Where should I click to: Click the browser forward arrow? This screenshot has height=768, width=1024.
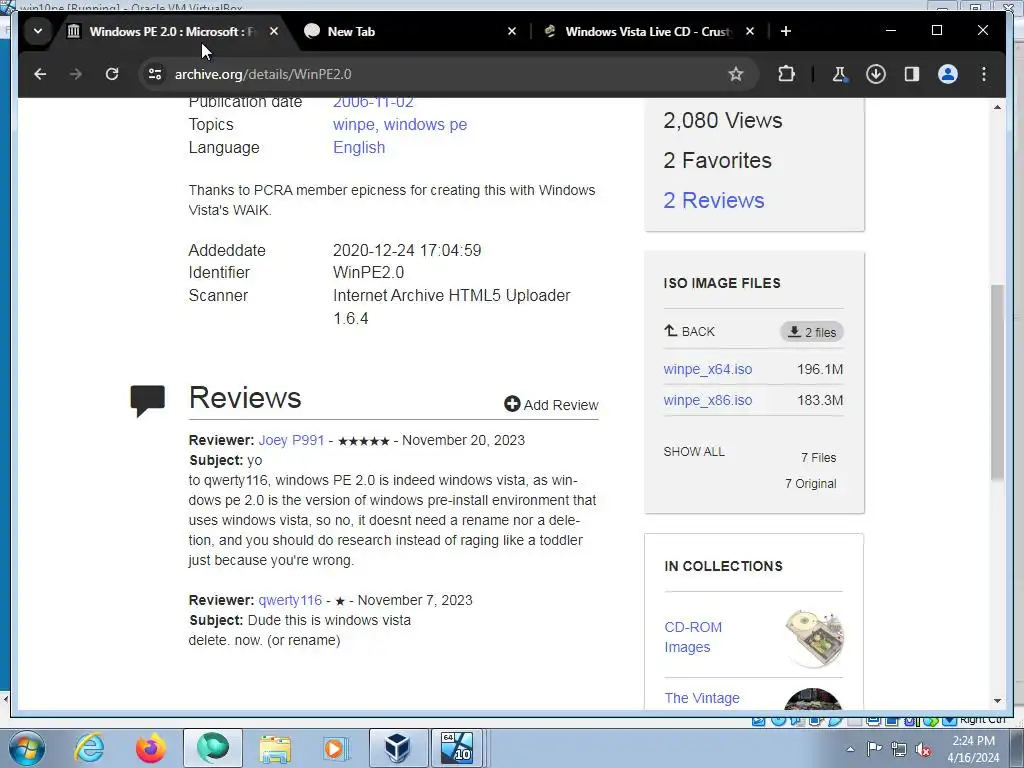click(76, 74)
